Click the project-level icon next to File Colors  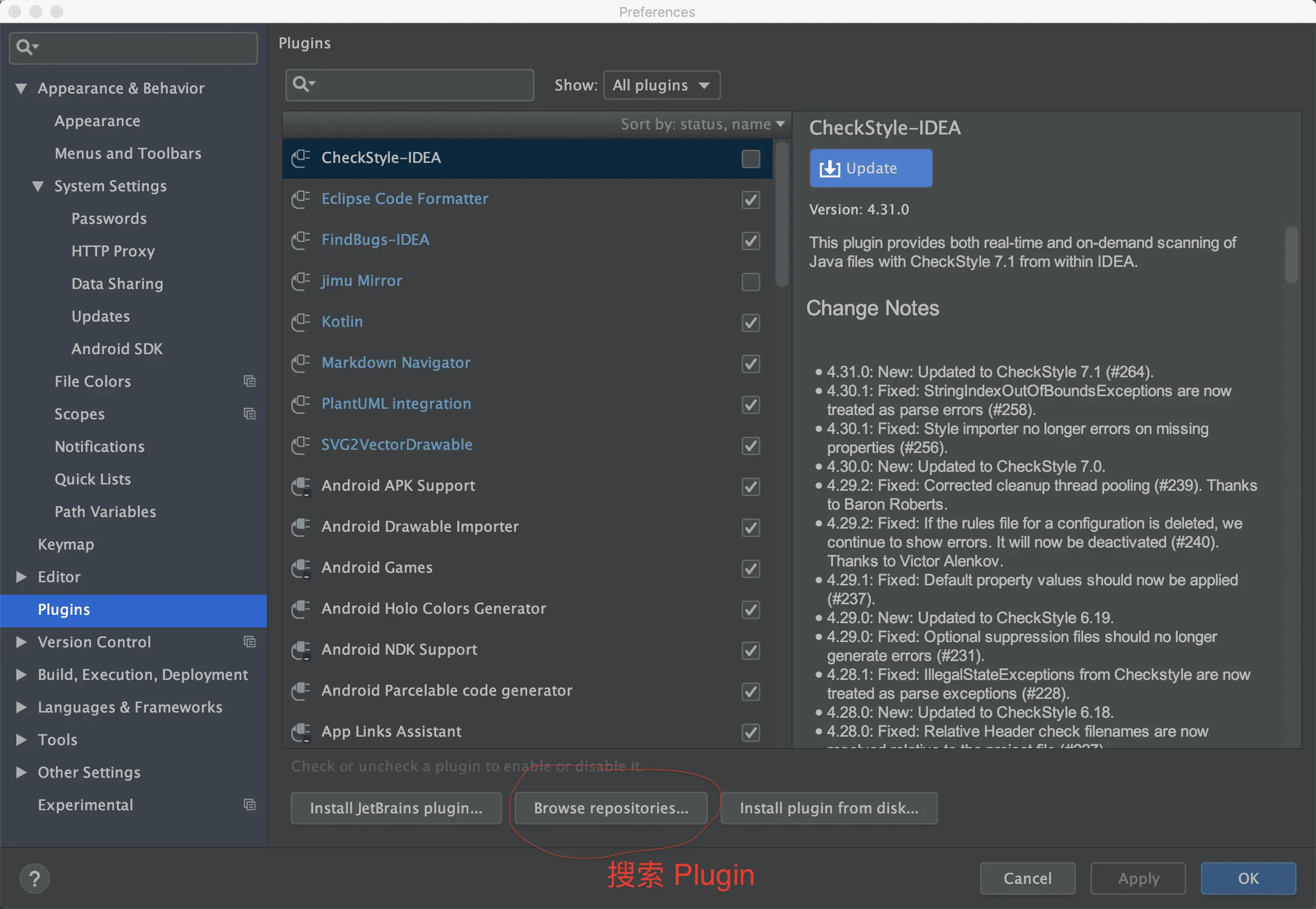(x=250, y=381)
